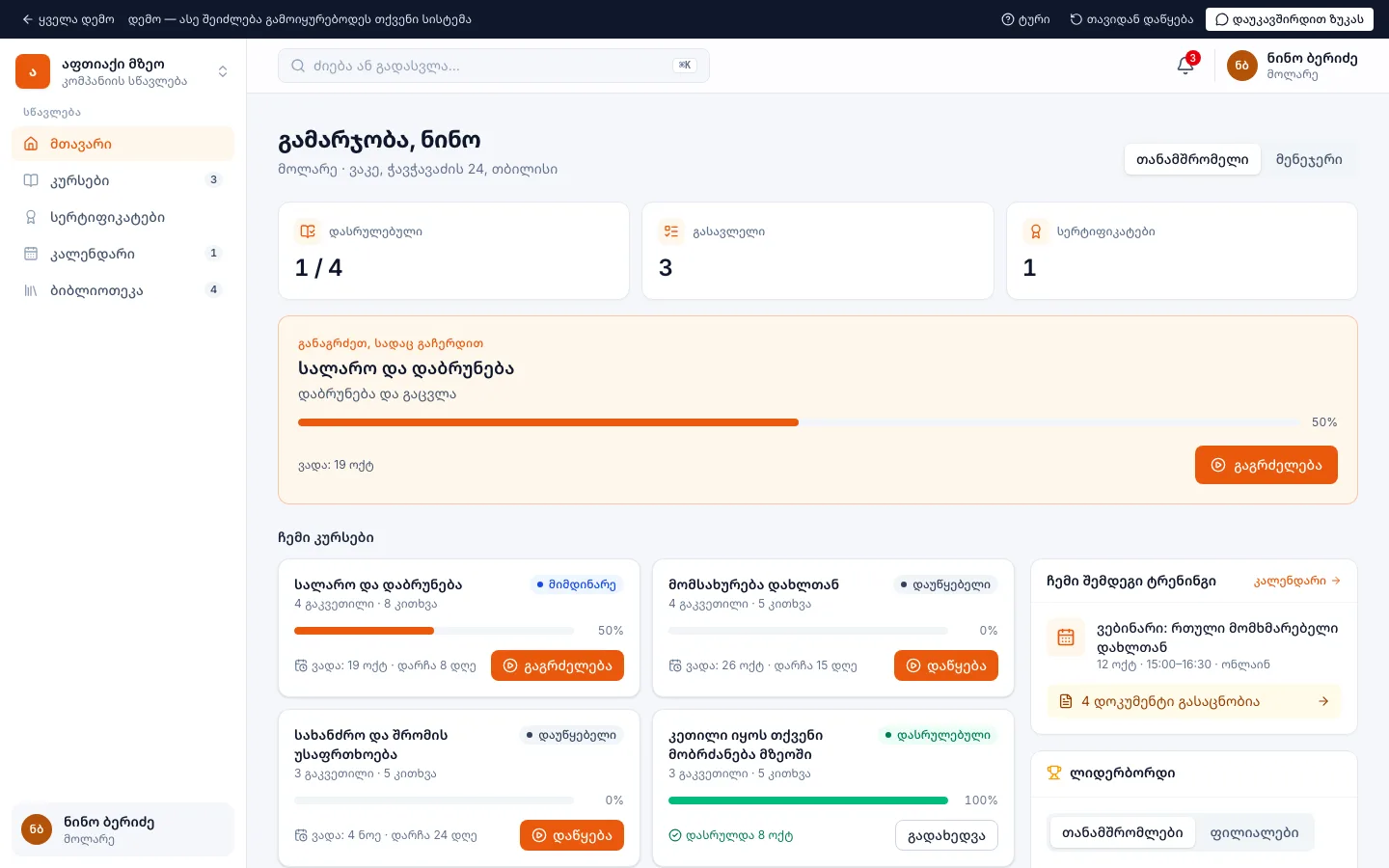1389x868 pixels.
Task: Click the ნინო ბერიძე avatar in the sidebar
Action: point(37,829)
